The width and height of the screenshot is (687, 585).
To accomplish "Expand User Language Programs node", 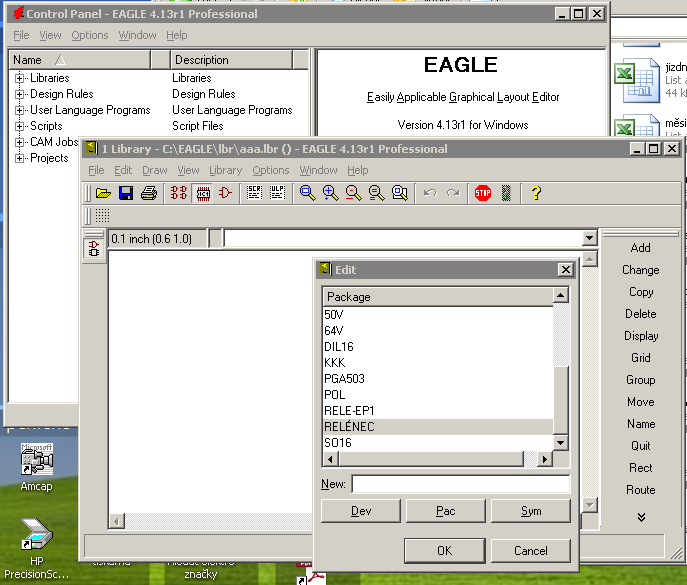I will pyautogui.click(x=19, y=110).
